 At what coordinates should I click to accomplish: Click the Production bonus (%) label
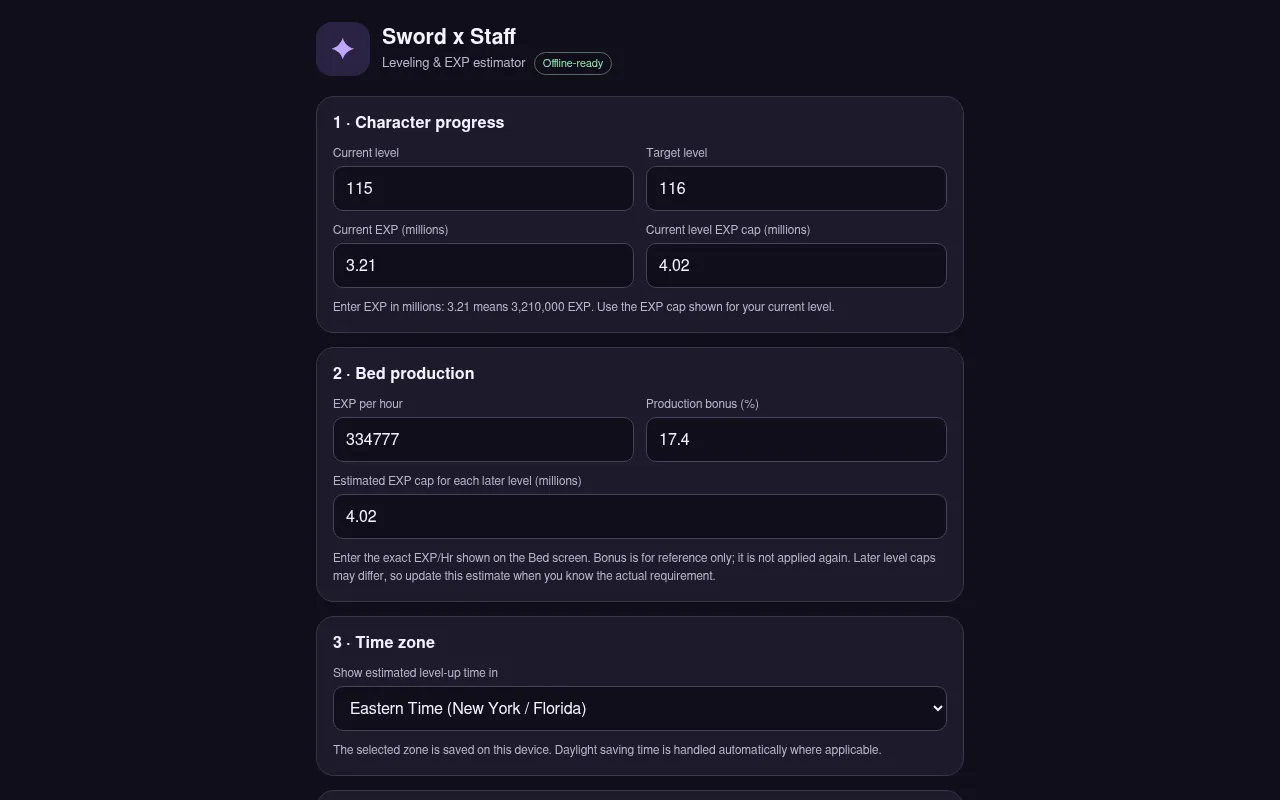(x=702, y=404)
